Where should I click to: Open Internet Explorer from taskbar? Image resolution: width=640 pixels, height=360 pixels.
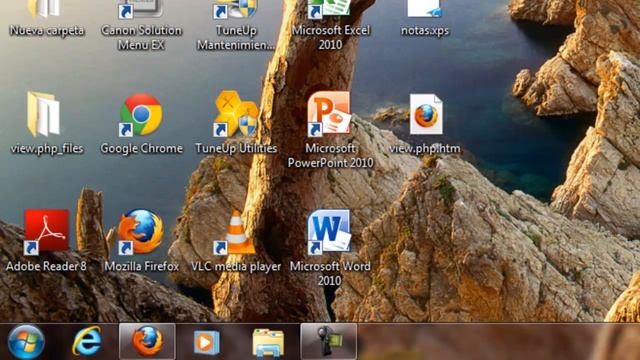[x=87, y=341]
